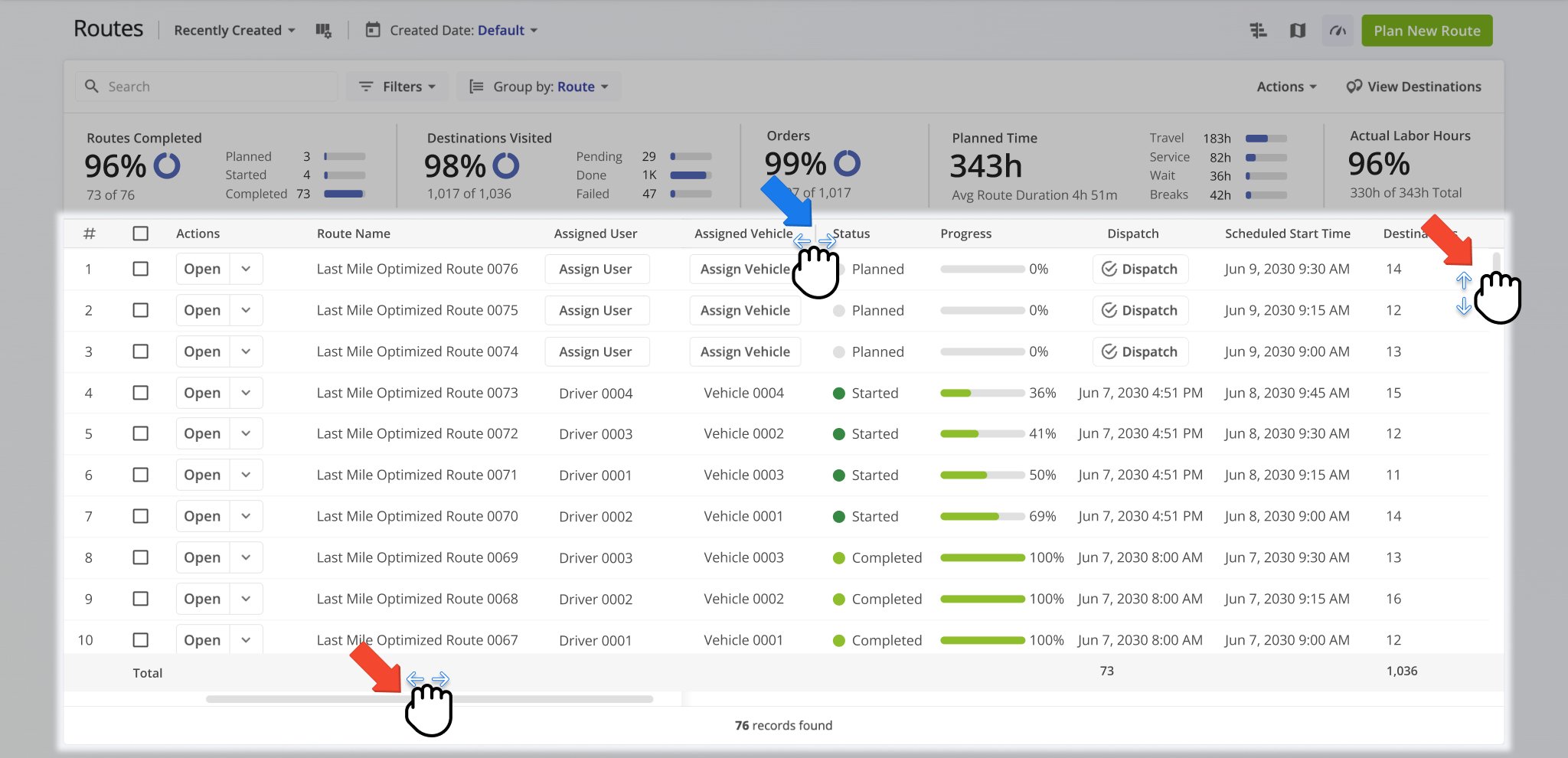The image size is (1568, 758).
Task: Select the checkbox beside Route 0069
Action: coord(141,557)
